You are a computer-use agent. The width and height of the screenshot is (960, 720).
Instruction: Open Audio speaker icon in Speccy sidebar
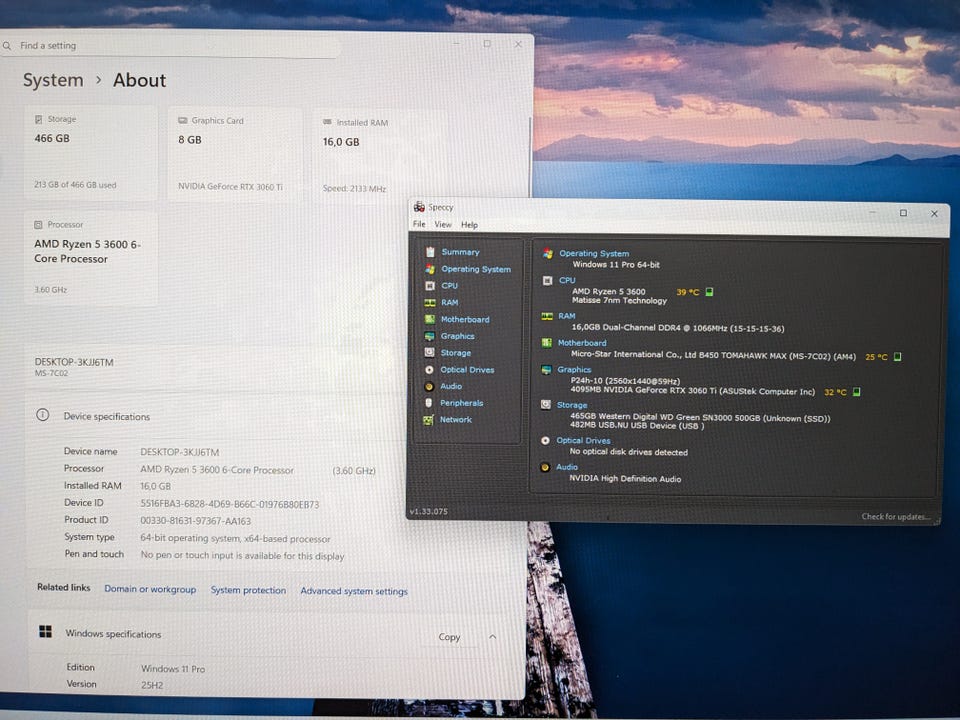point(429,386)
